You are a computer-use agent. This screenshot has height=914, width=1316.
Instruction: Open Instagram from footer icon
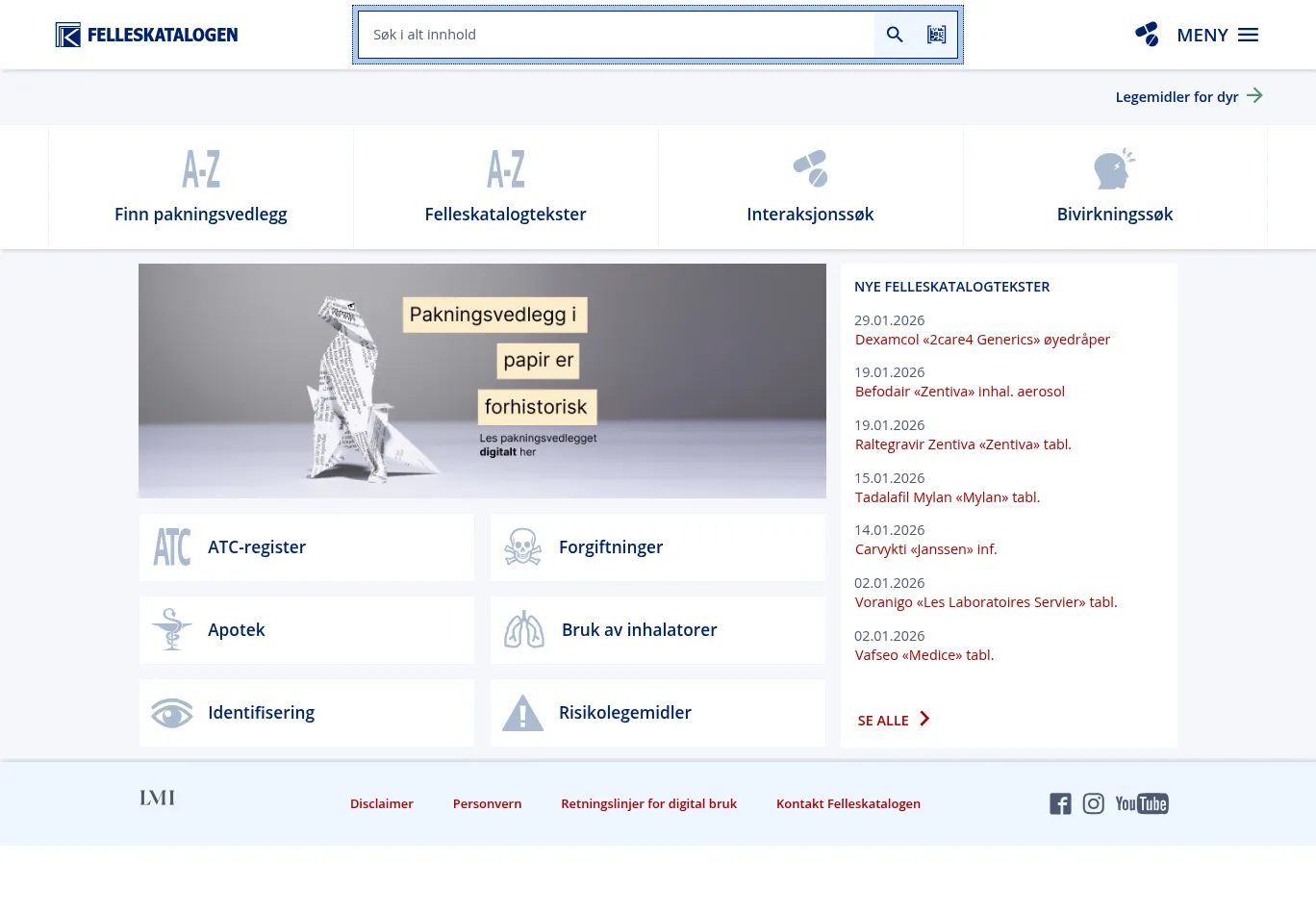coord(1093,803)
